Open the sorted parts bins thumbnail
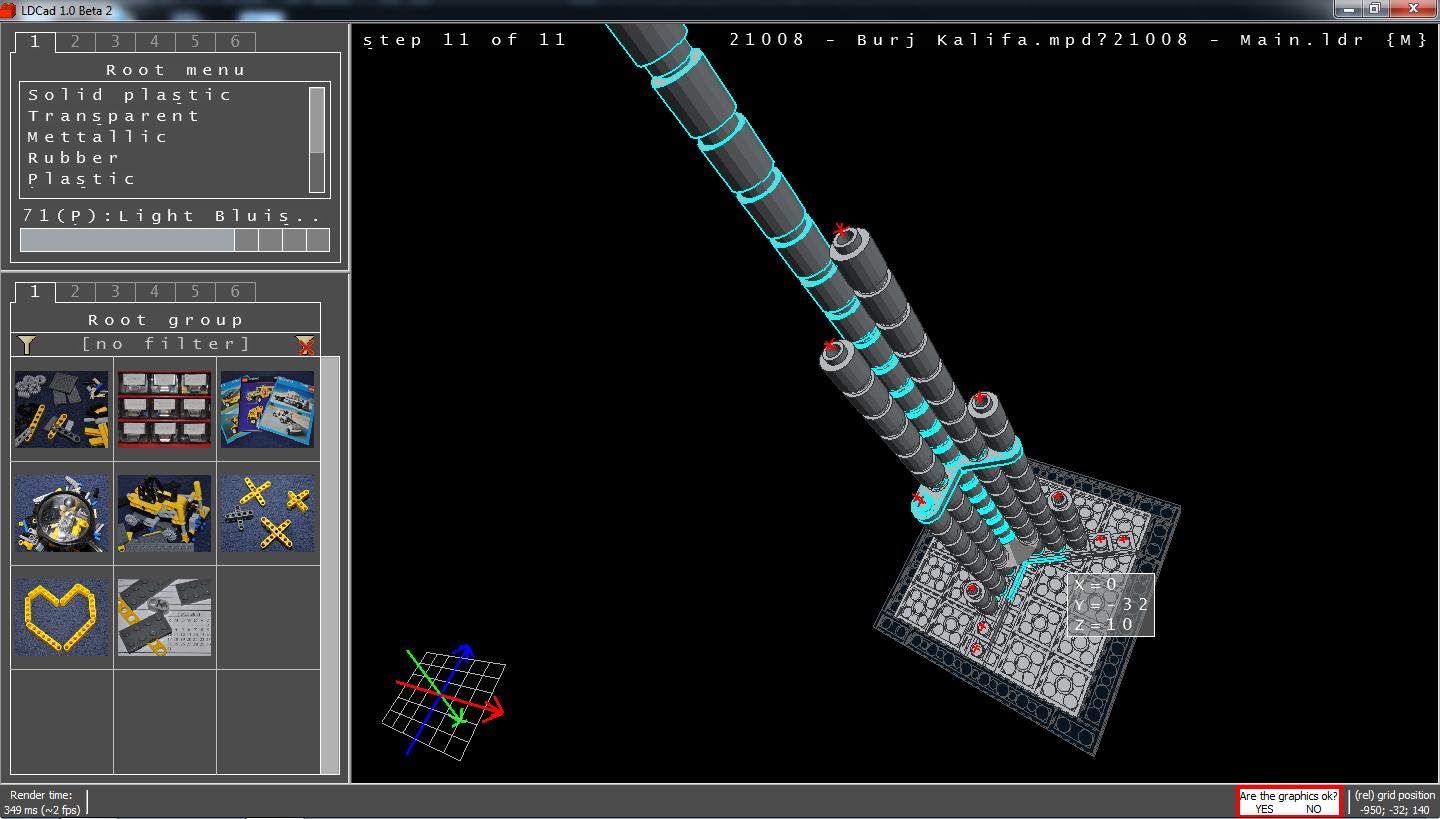 coord(164,409)
